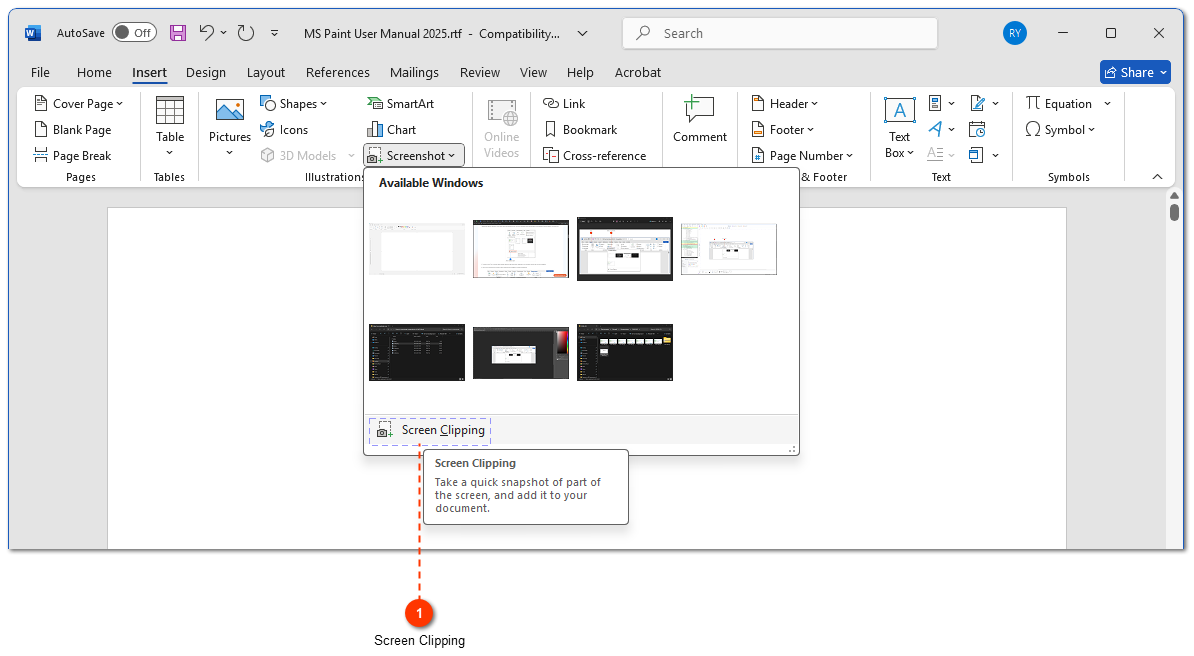Viewport: 1194px width, 656px height.
Task: Switch to the Design tab
Action: pyautogui.click(x=206, y=72)
